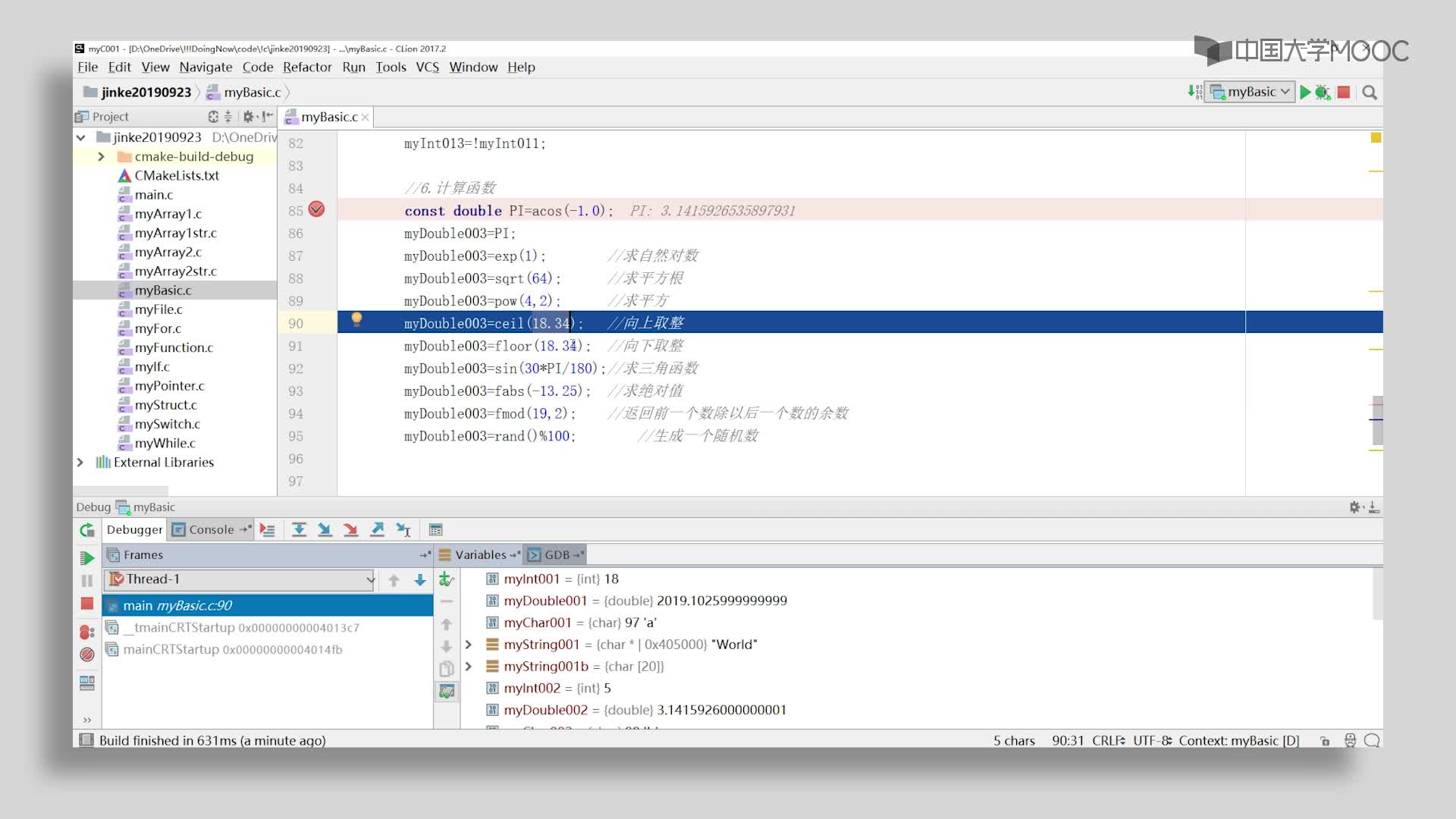Screen dimensions: 1456x819
Task: Open CMakeLists.txt in the project tree
Action: click(177, 176)
